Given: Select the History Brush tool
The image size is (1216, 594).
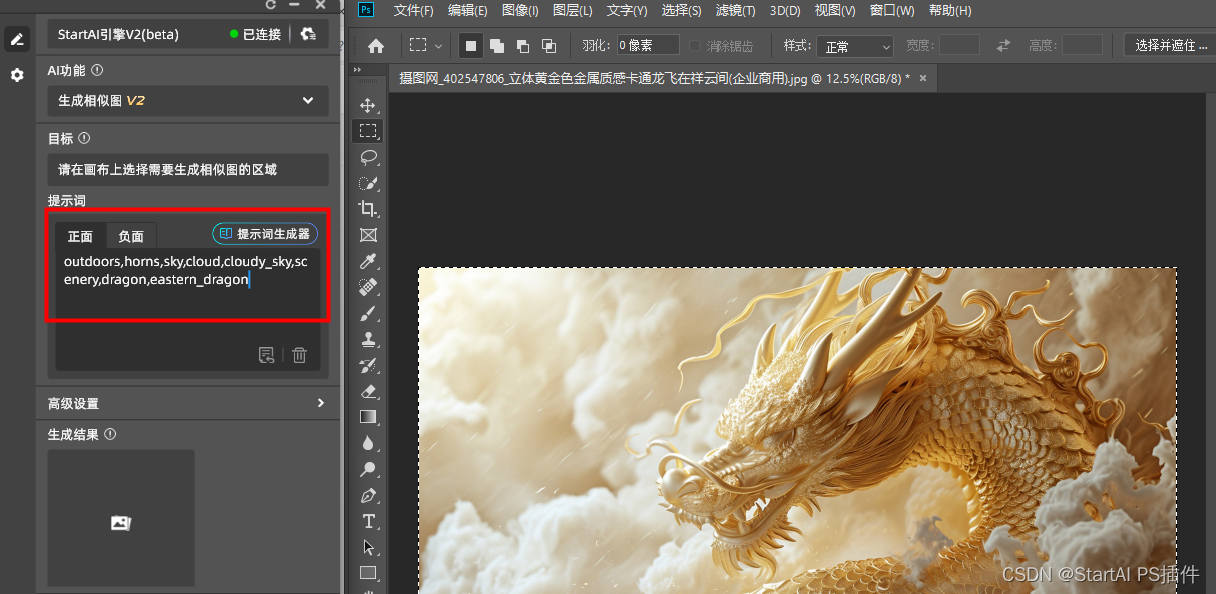Looking at the screenshot, I should pos(368,365).
